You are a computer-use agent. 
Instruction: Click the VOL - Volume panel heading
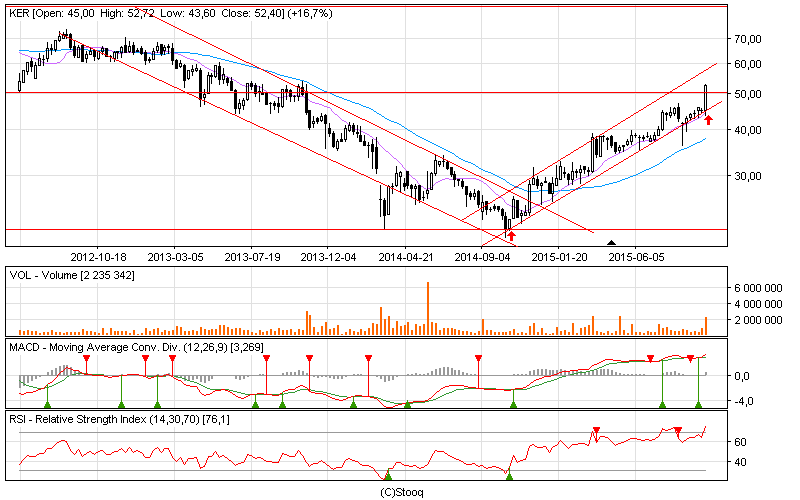tap(72, 276)
